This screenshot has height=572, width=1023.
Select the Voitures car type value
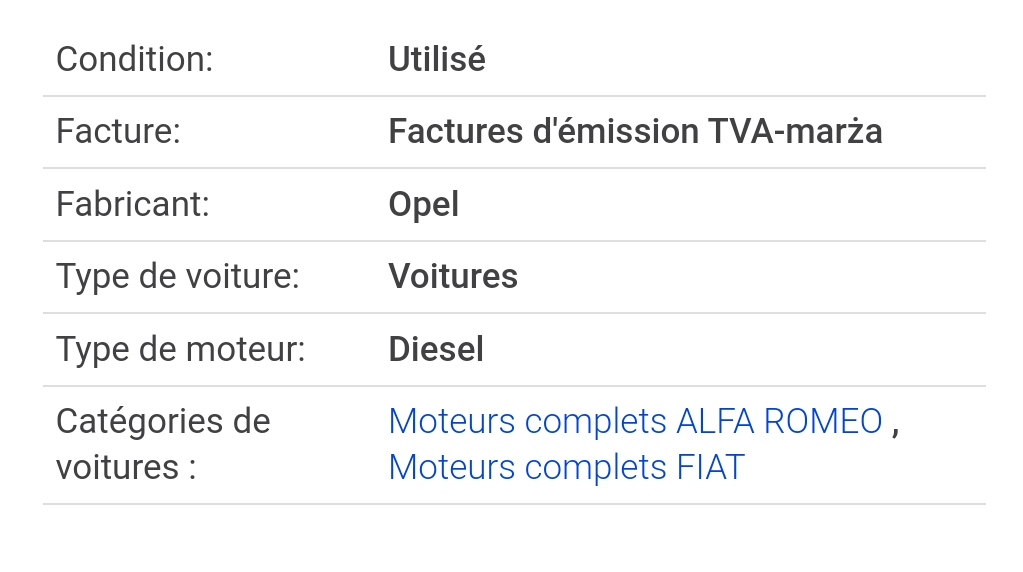pyautogui.click(x=453, y=276)
